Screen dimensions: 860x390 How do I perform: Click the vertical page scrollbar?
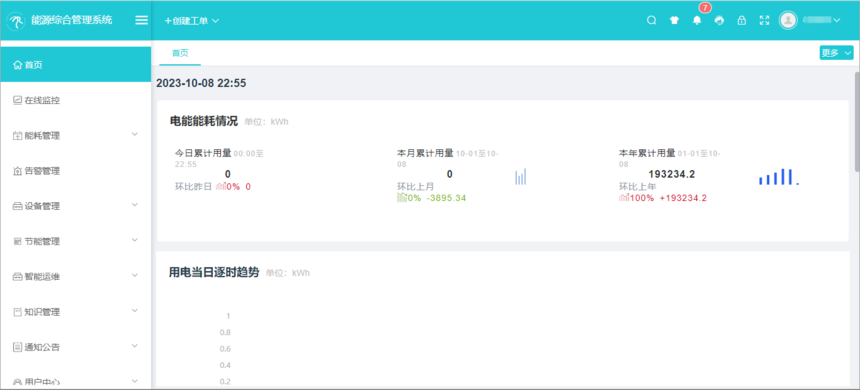(x=857, y=121)
